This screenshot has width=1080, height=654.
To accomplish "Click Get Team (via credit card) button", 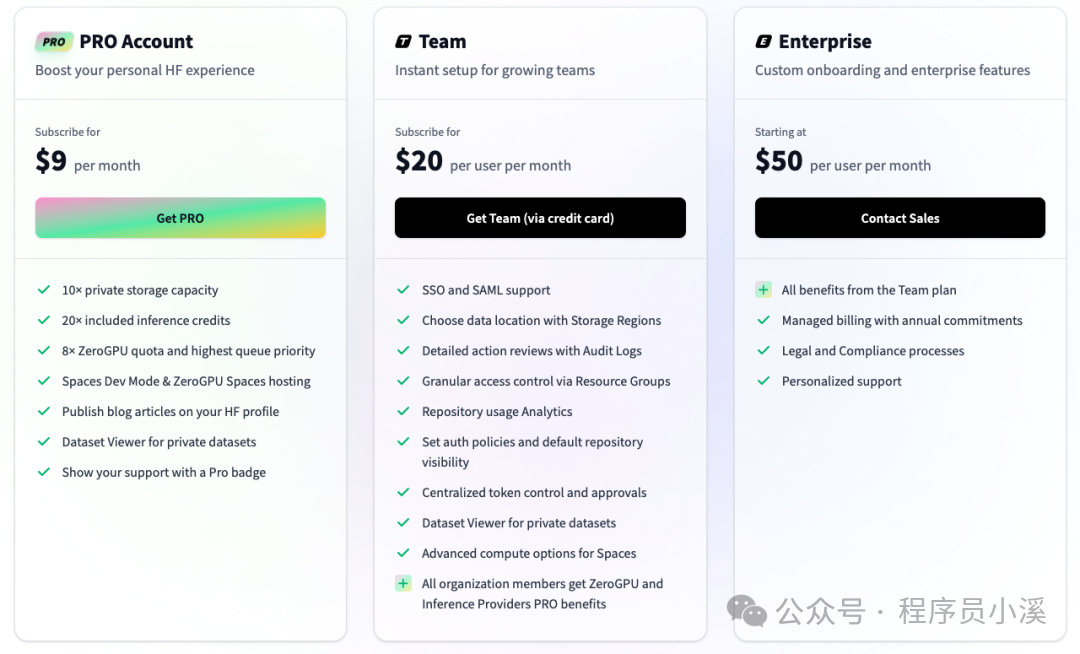I will (x=540, y=218).
